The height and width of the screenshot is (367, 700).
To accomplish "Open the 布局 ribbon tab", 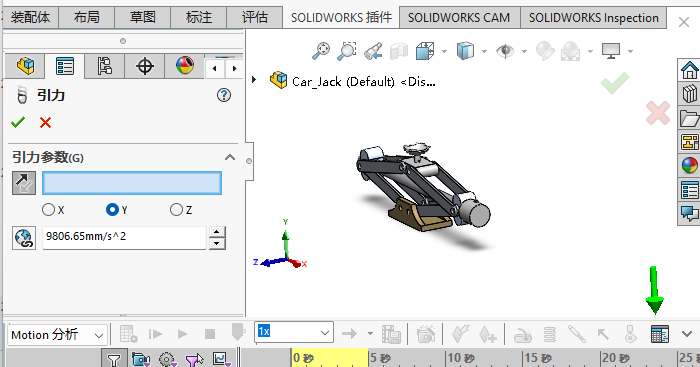I will coord(87,17).
